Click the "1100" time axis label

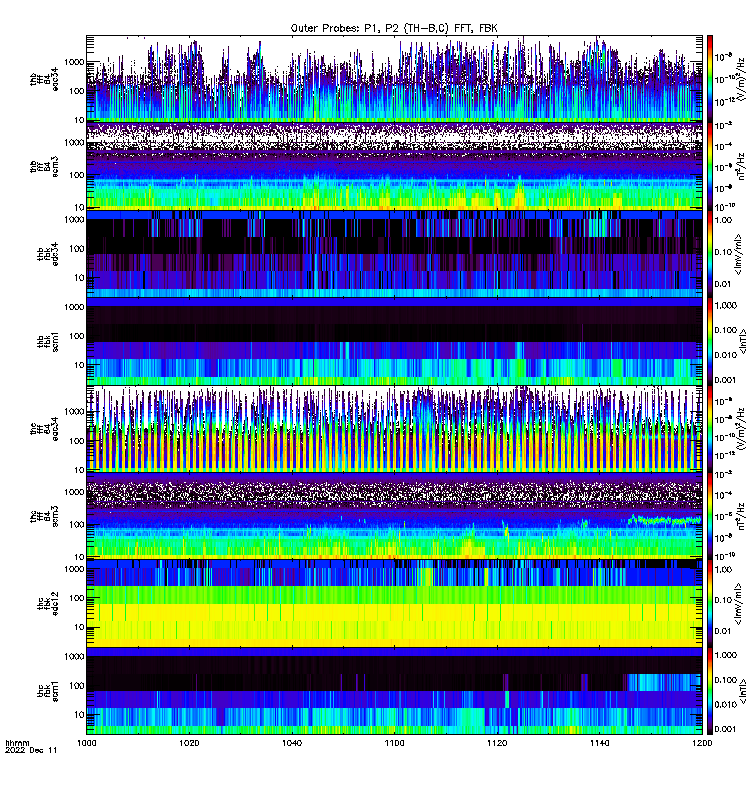pyautogui.click(x=394, y=743)
